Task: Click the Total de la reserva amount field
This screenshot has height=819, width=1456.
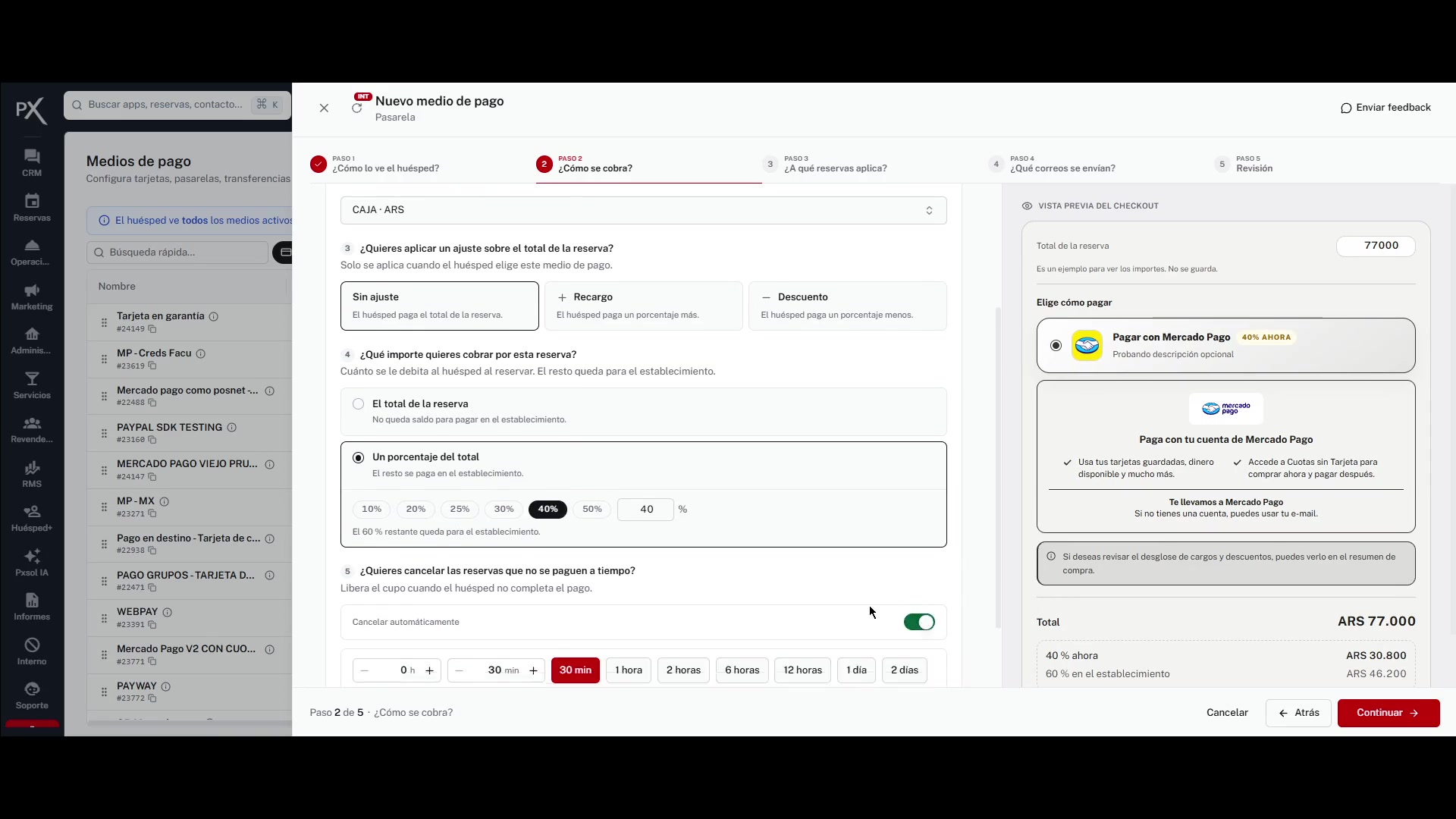Action: tap(1376, 246)
